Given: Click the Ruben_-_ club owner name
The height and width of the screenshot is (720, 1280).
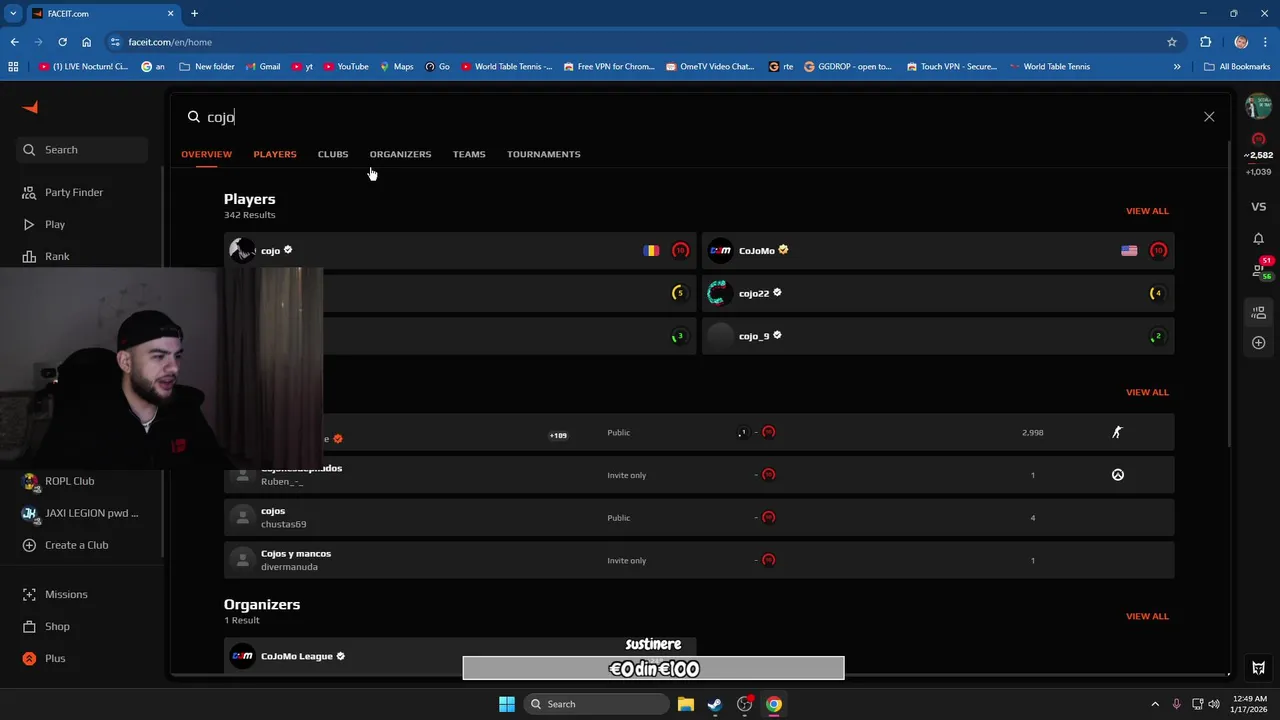Looking at the screenshot, I should tap(282, 482).
